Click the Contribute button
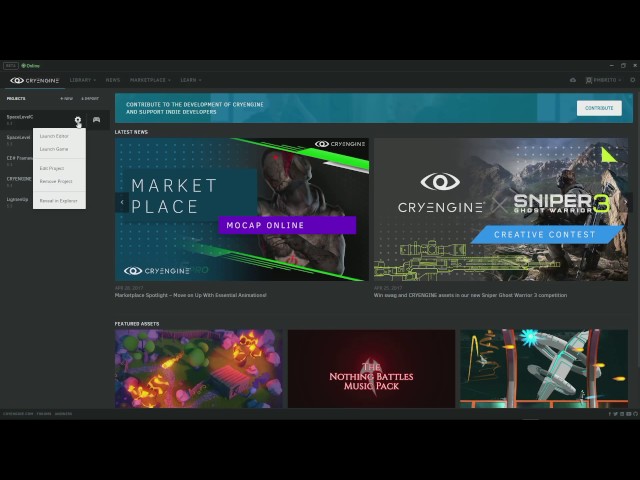The width and height of the screenshot is (640, 480). (x=599, y=108)
